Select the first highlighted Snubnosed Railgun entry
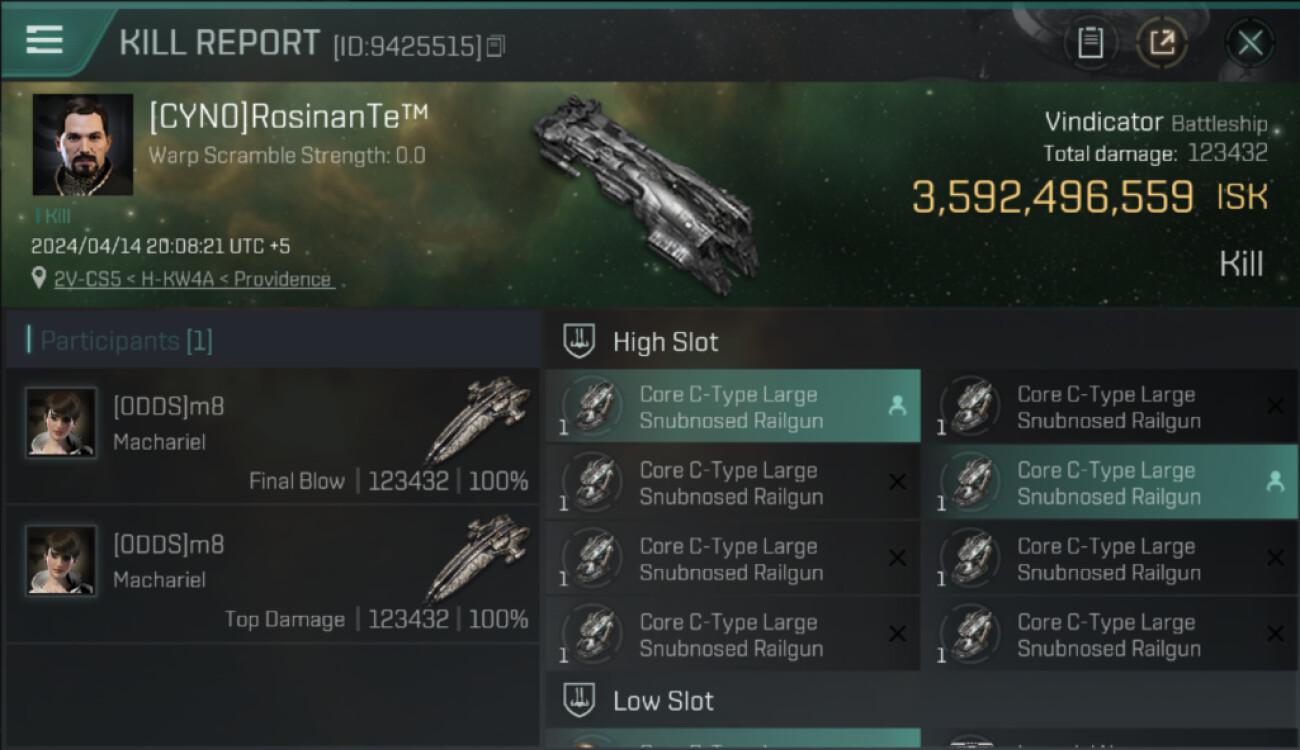The height and width of the screenshot is (750, 1300). tap(732, 407)
